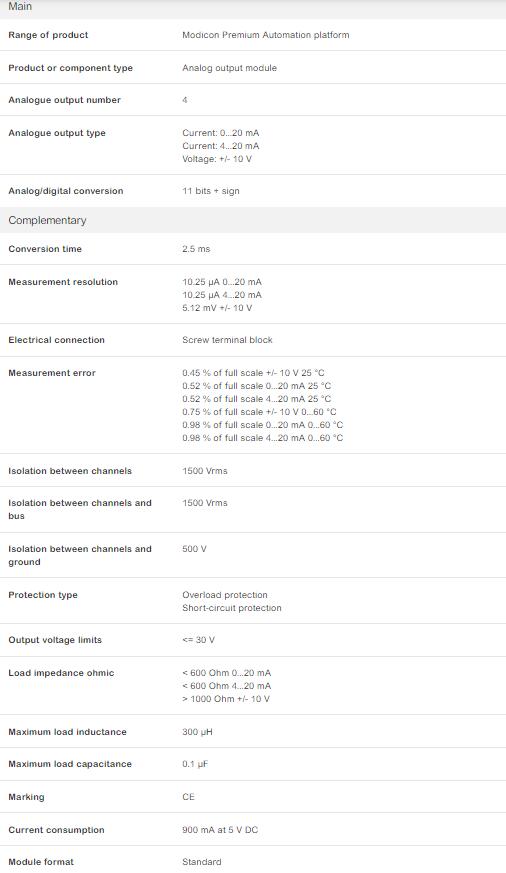Viewport: 506px width, 873px height.
Task: Click the Overload protection text
Action: 225,595
